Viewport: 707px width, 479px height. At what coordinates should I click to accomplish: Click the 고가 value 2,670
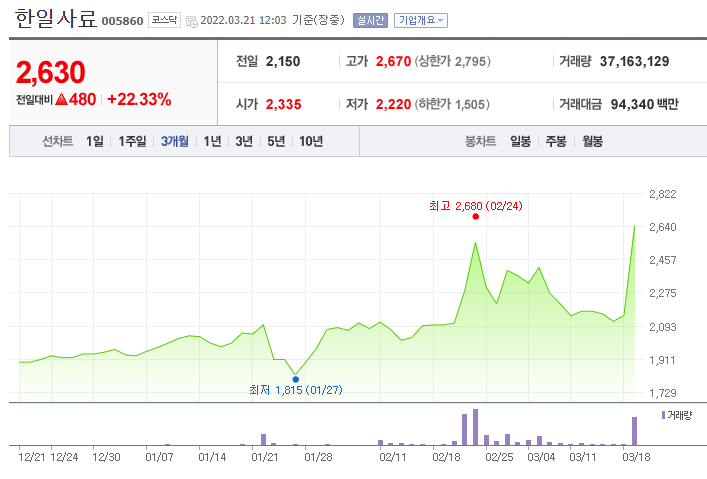(x=393, y=61)
